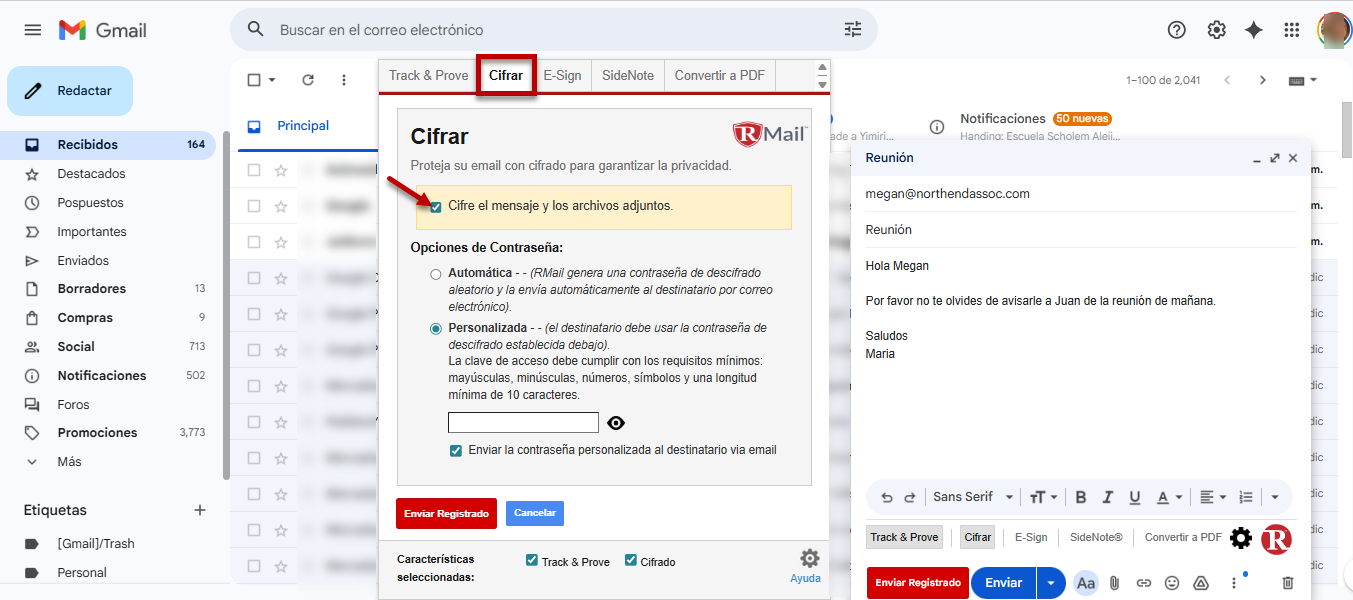Select the Automática password option
Screen dimensions: 1353x600
[x=435, y=273]
